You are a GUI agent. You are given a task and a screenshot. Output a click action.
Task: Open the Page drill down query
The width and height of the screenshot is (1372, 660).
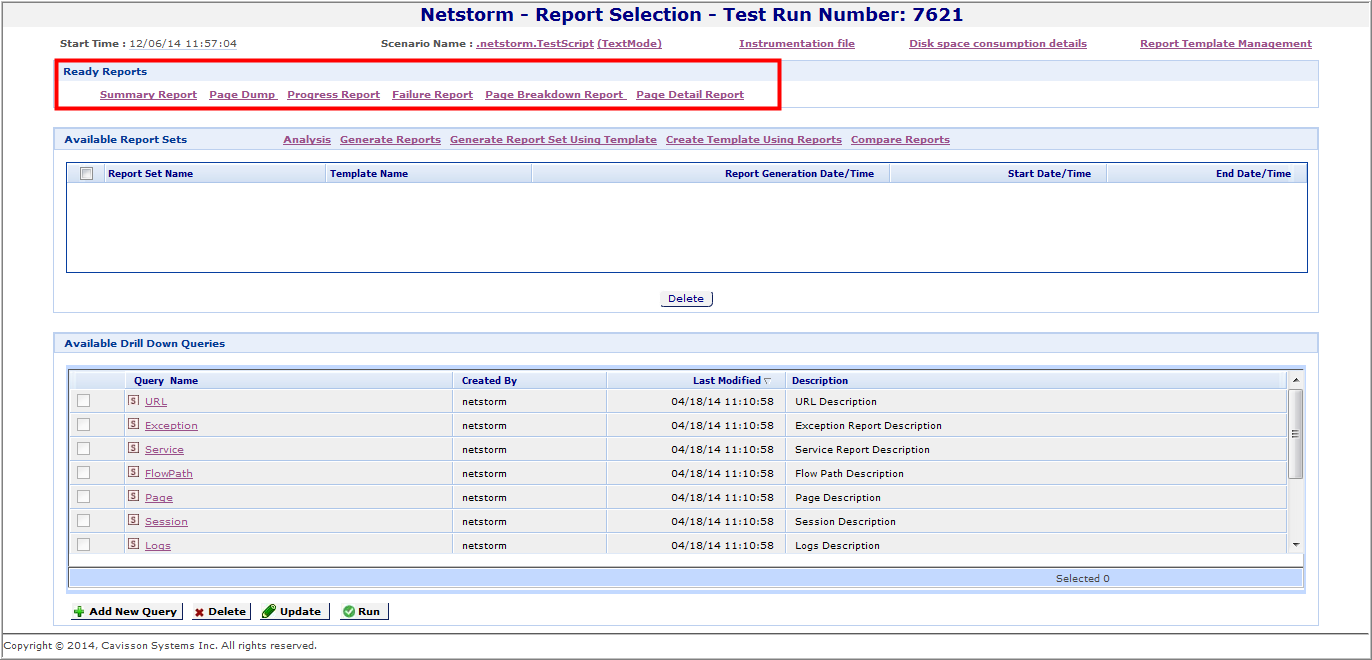(159, 498)
